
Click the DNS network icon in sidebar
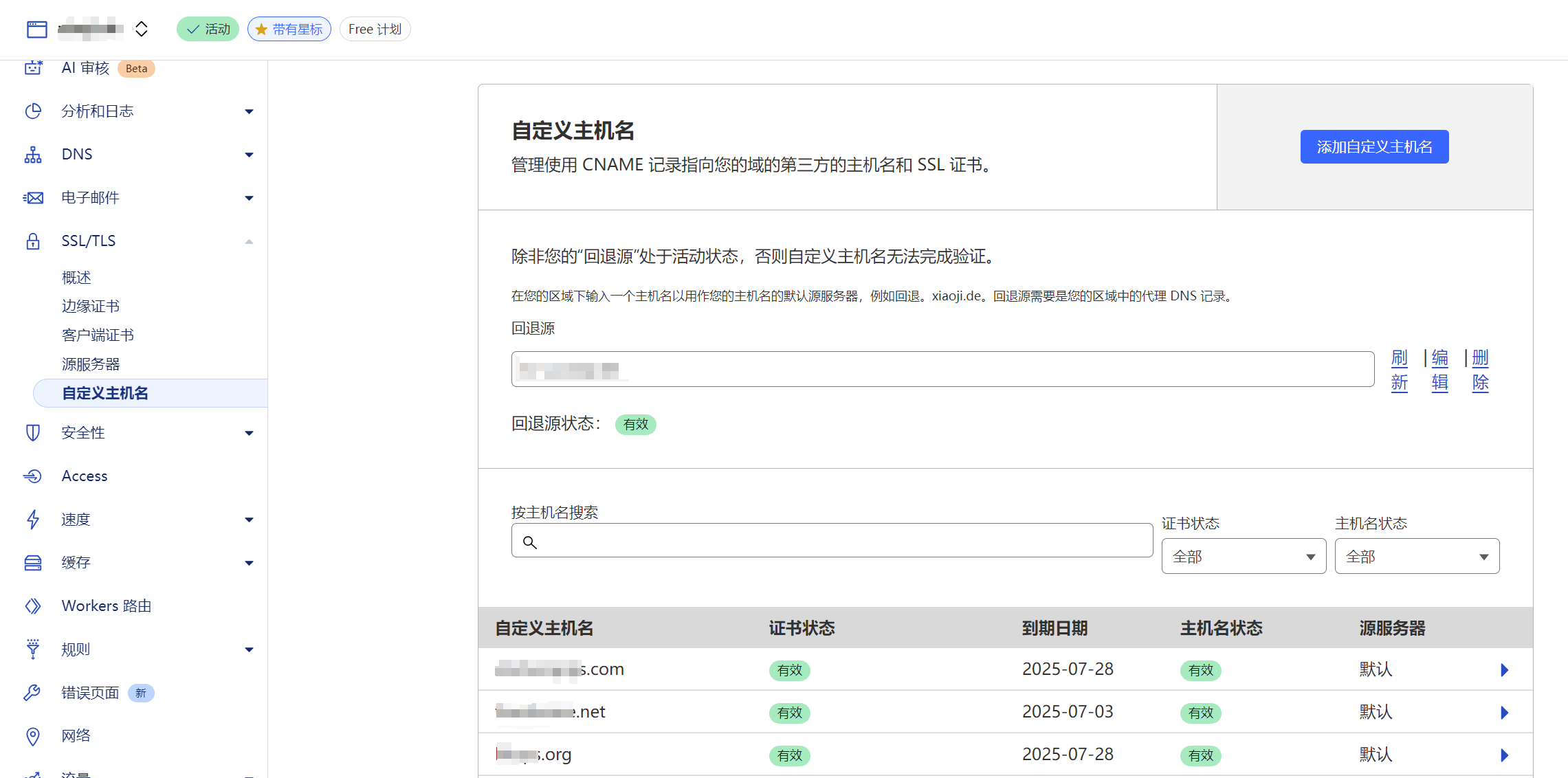(33, 155)
